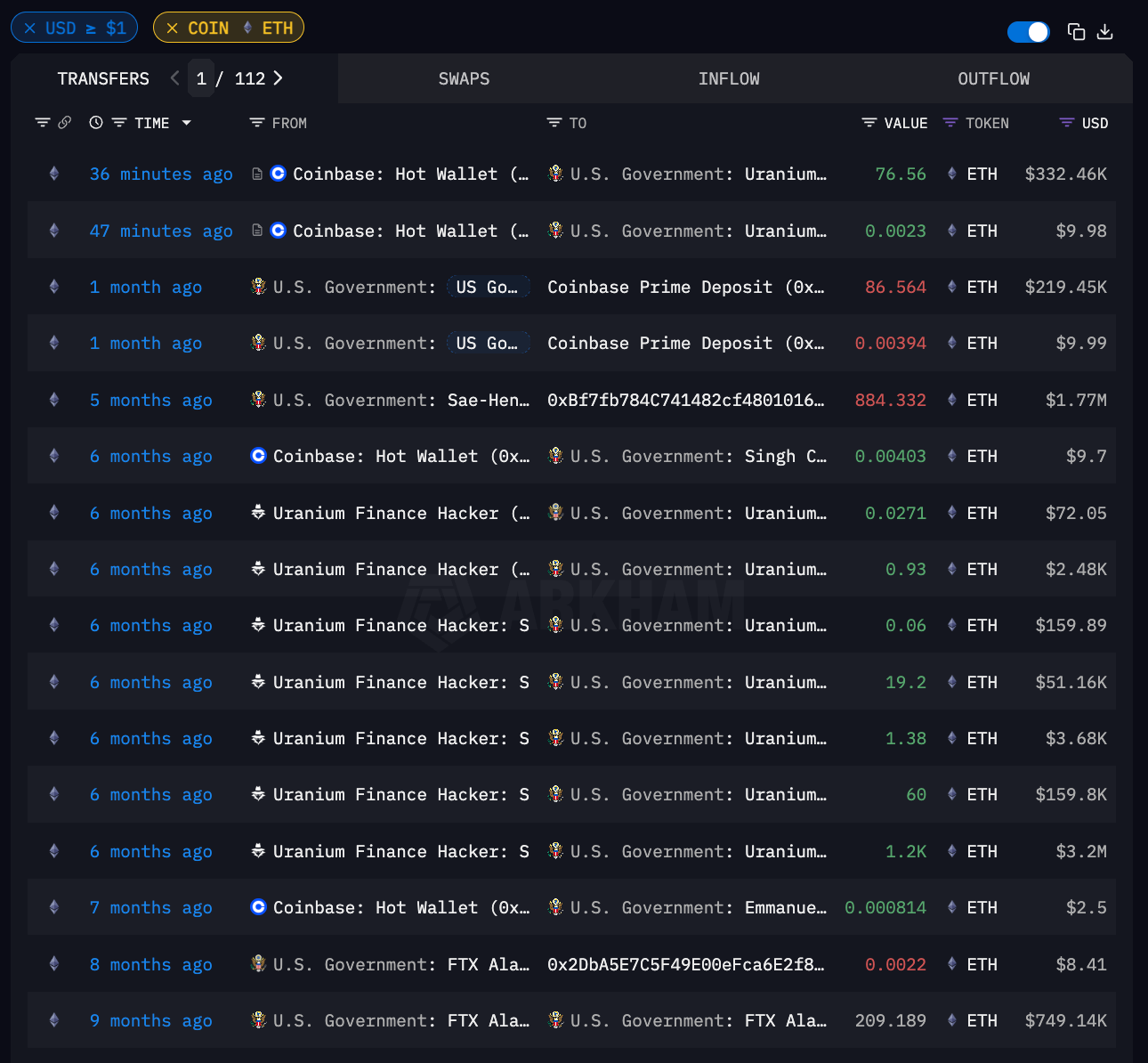
Task: Click the $1.77M USD amount
Action: tap(1076, 401)
